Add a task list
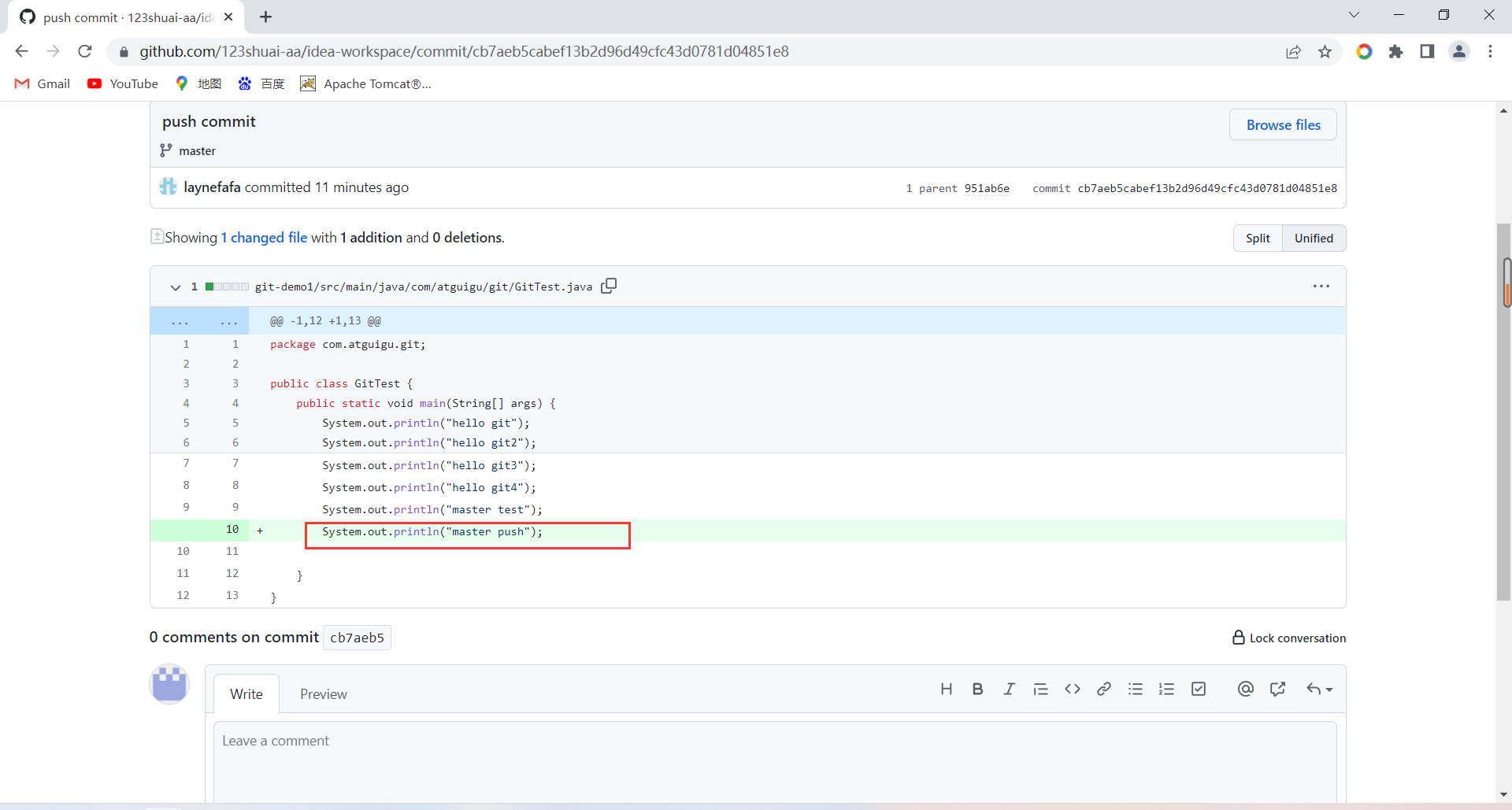 coord(1199,690)
